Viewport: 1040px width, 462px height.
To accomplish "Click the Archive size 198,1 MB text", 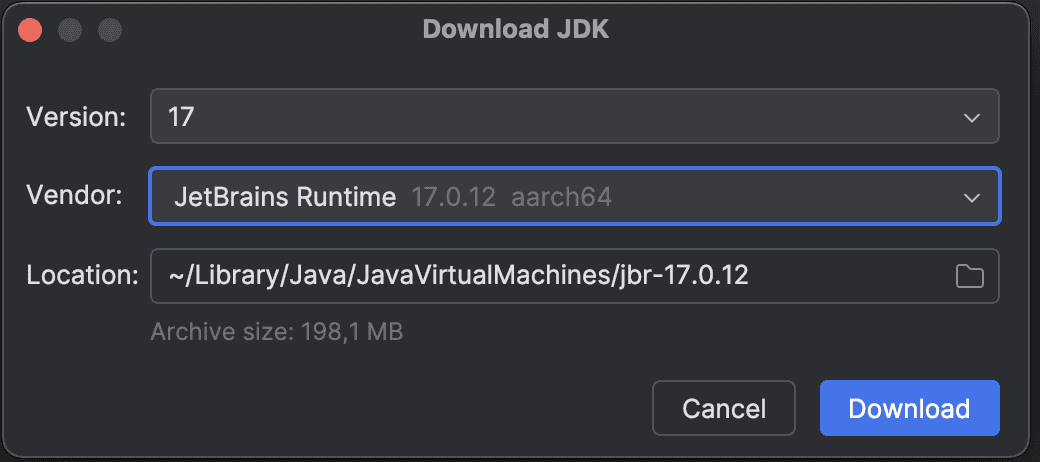I will tap(277, 331).
